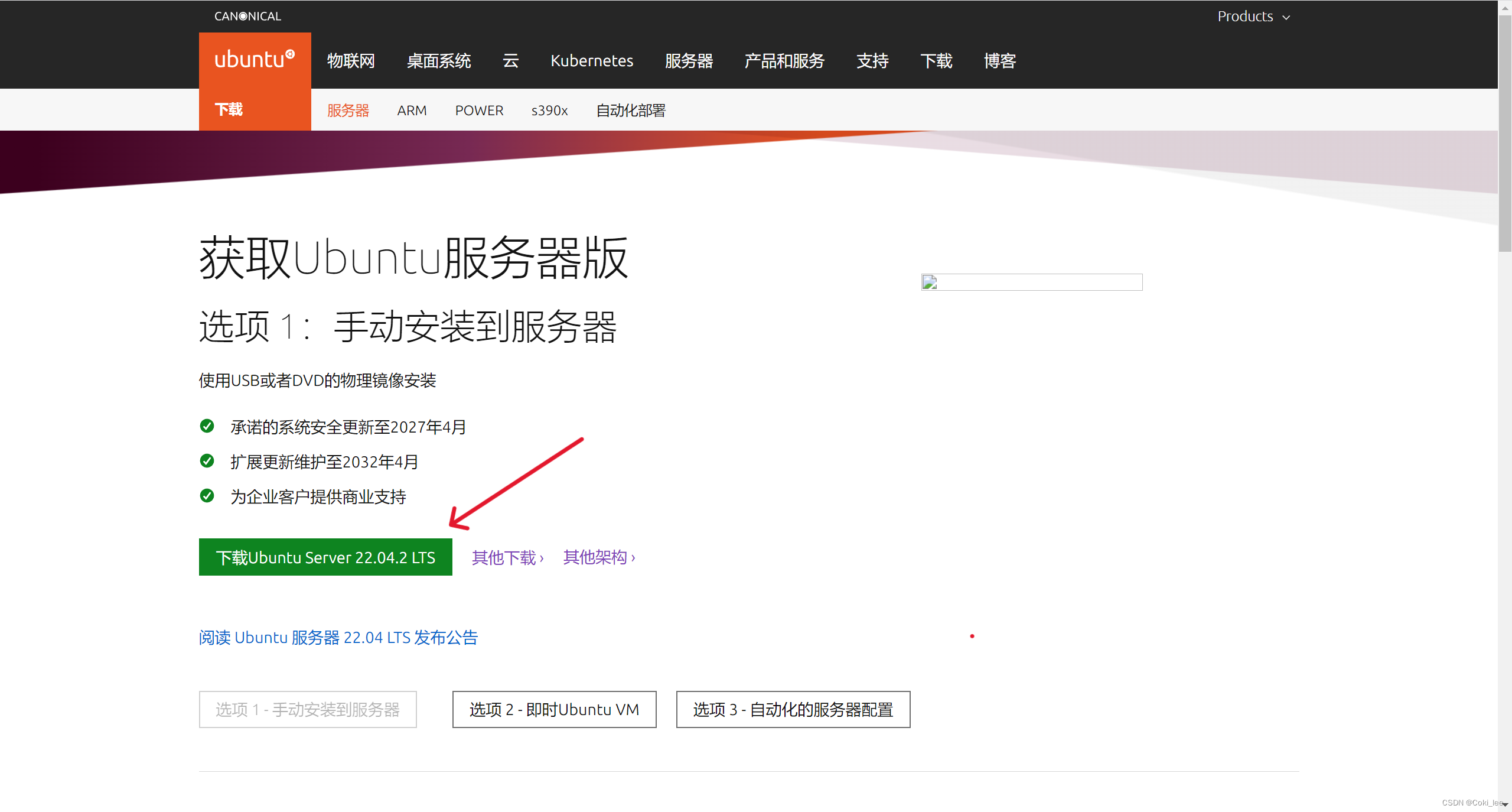The image size is (1512, 812).
Task: Click the checkmark beside enterprise commercial support
Action: (x=207, y=496)
